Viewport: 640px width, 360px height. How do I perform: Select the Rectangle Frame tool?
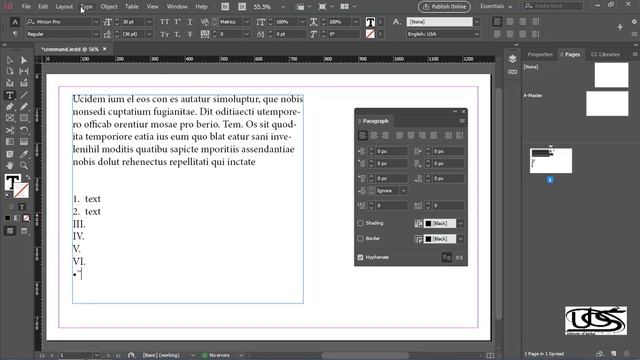coord(10,118)
